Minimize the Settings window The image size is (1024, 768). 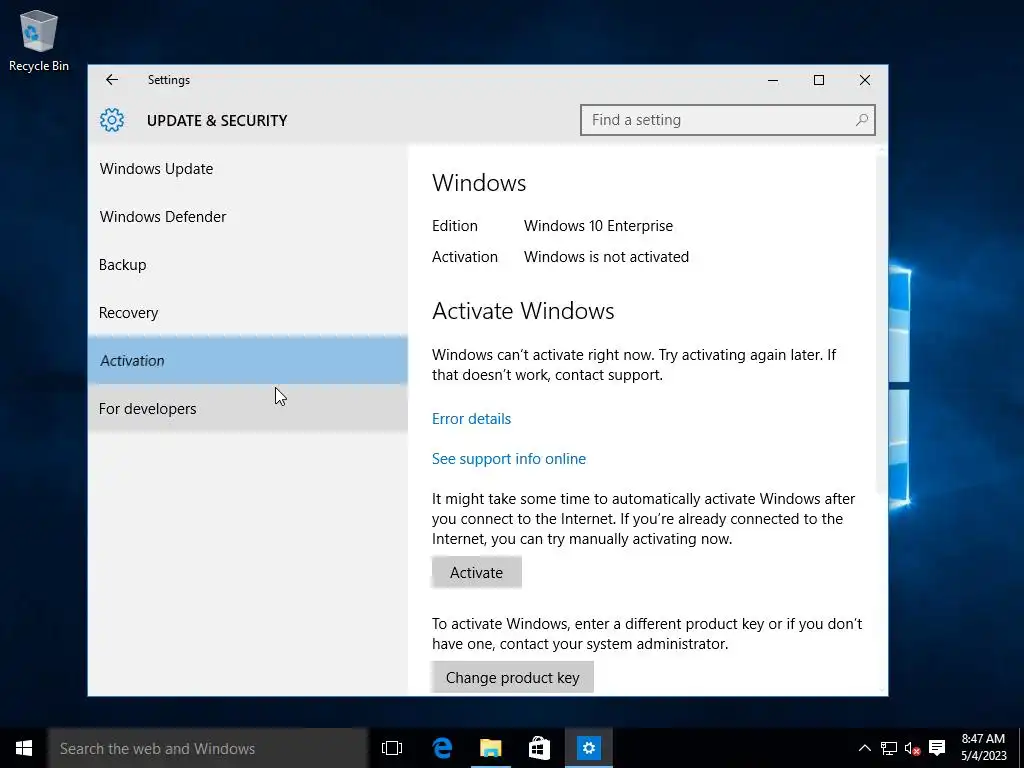coord(773,80)
